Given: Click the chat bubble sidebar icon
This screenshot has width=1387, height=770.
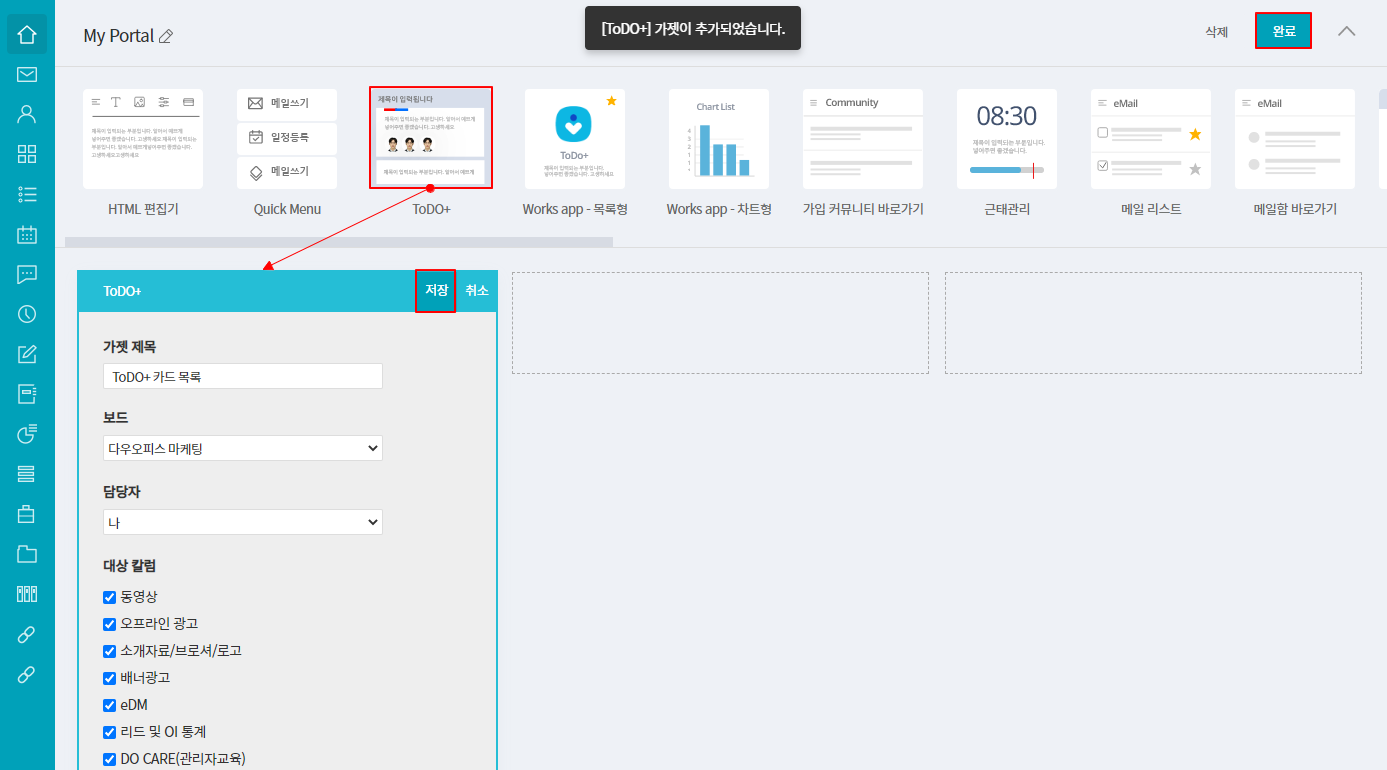Looking at the screenshot, I should pyautogui.click(x=27, y=274).
